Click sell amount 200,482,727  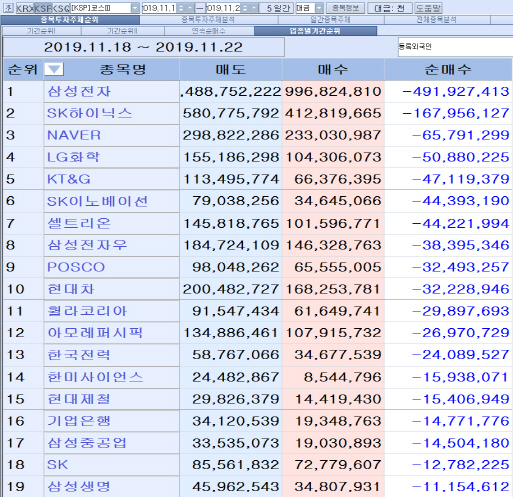click(x=231, y=289)
